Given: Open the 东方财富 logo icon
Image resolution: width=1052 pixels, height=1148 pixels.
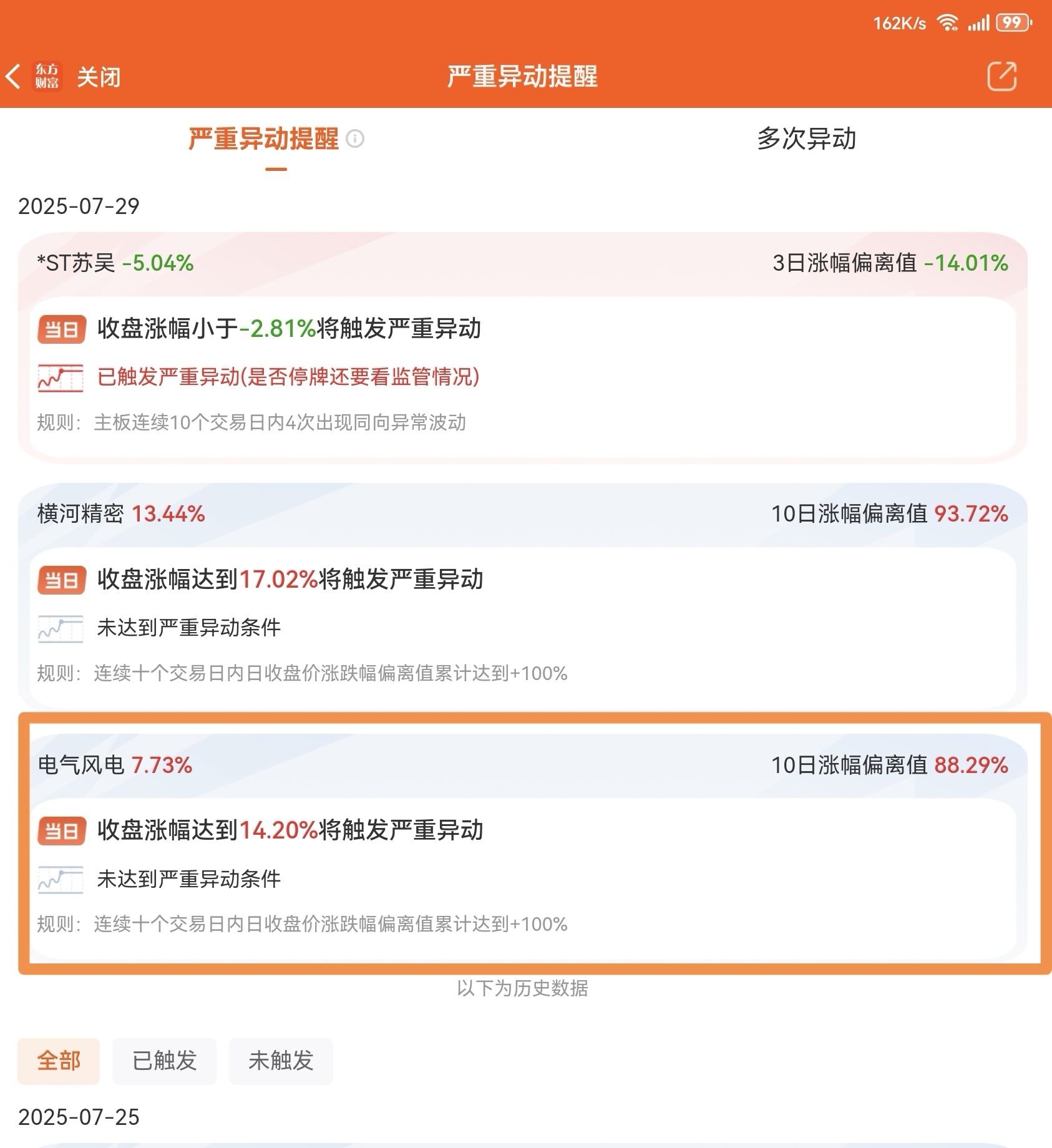Looking at the screenshot, I should 47,77.
